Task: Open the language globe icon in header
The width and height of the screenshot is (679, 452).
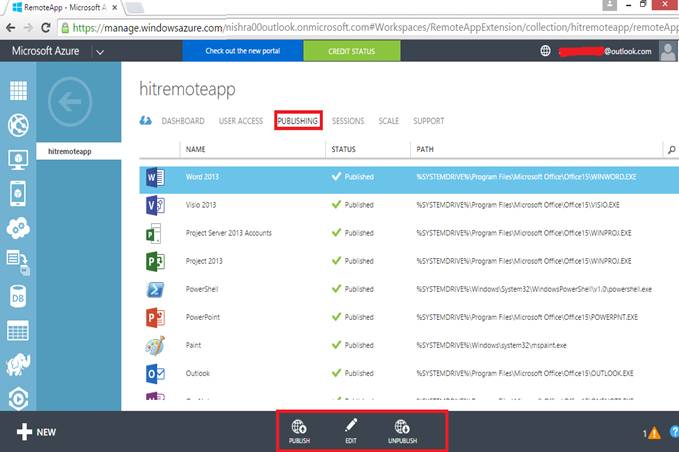Action: point(545,51)
